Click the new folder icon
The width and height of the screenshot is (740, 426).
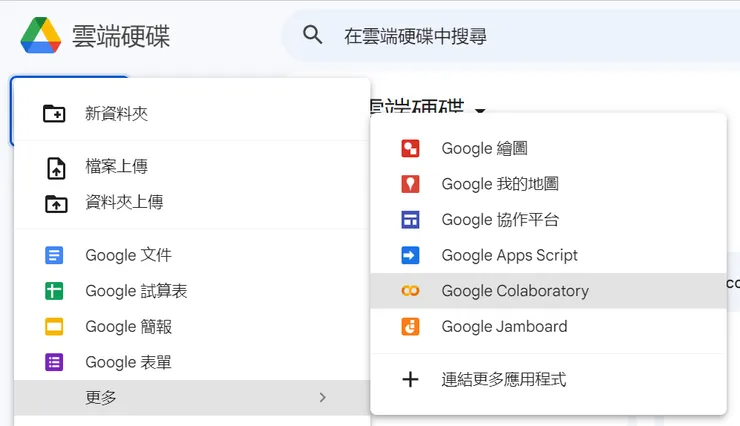point(54,113)
